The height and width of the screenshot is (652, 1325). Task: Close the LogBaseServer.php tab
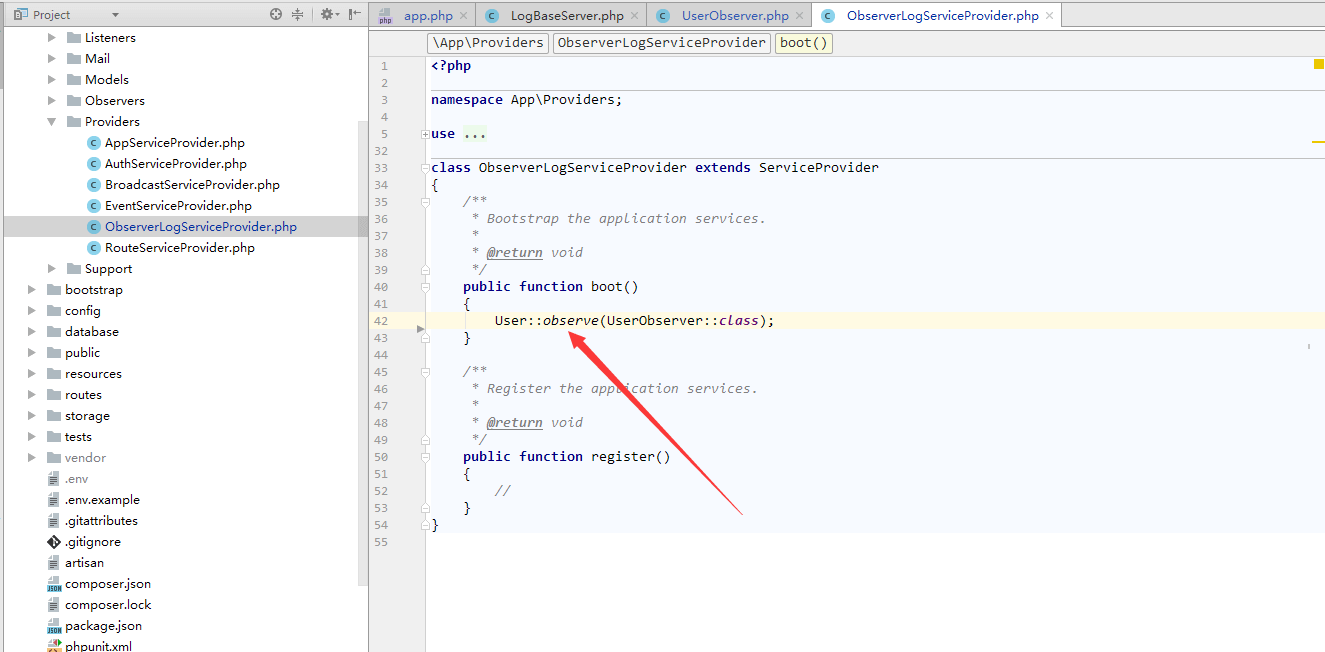coord(635,16)
